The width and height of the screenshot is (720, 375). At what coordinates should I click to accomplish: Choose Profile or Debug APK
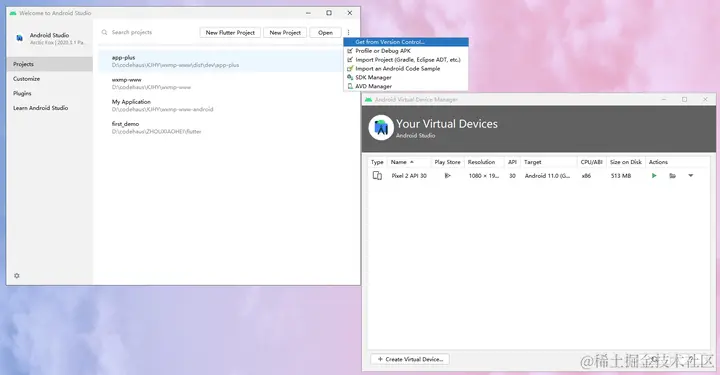tap(406, 50)
